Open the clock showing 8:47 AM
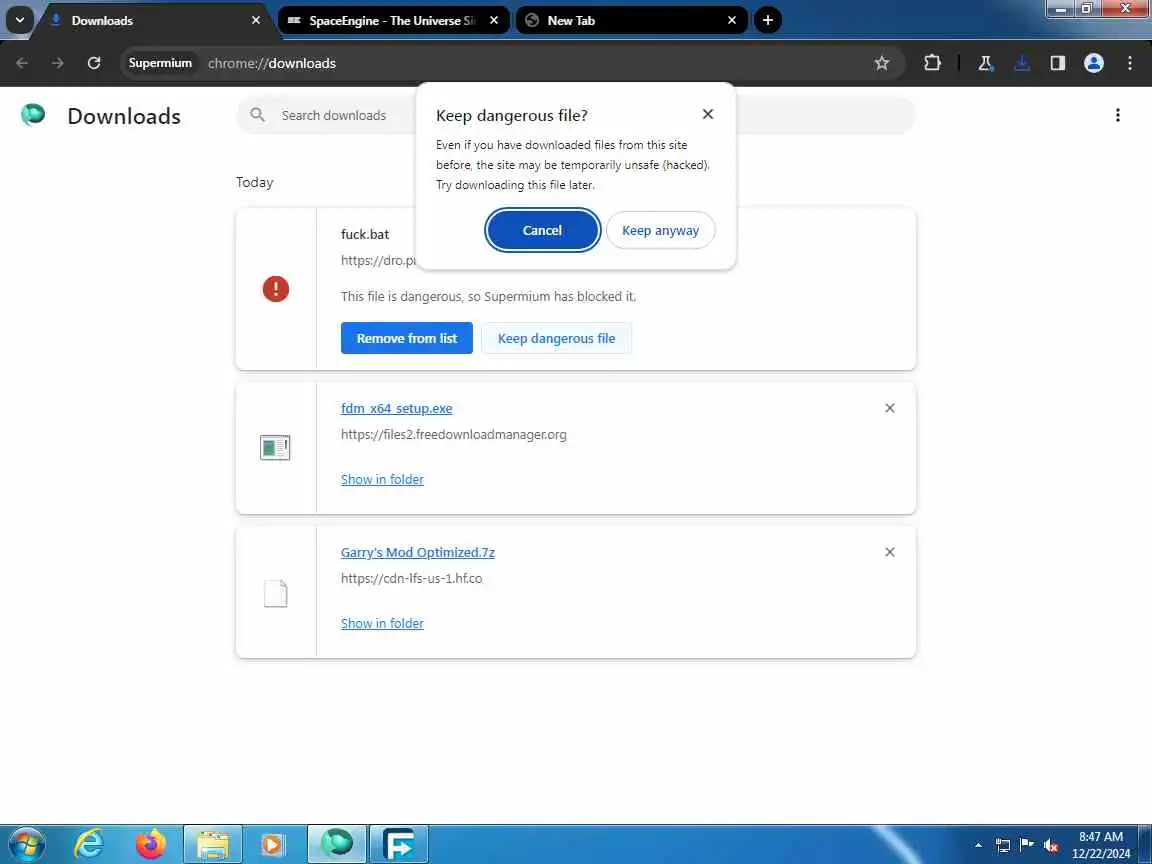 point(1101,845)
